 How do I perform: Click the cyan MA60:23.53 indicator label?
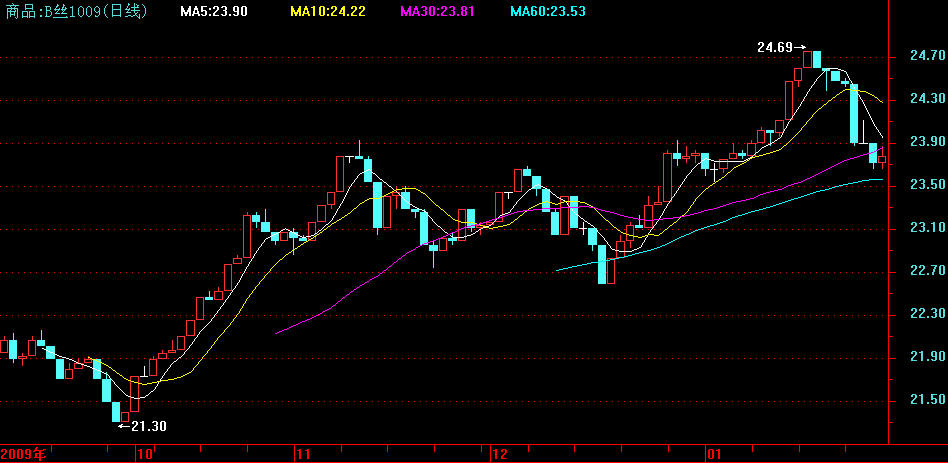[x=548, y=11]
